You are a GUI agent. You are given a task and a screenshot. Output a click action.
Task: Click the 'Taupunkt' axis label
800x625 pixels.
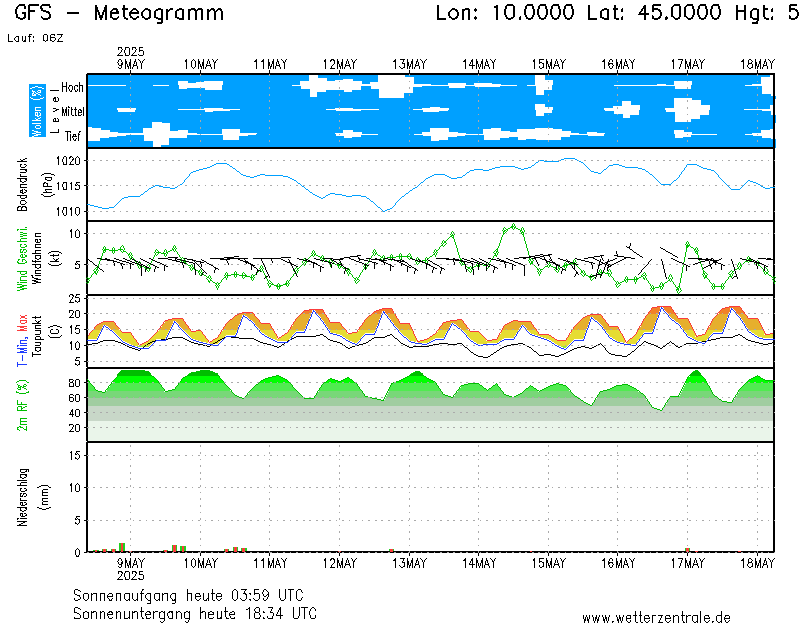tap(36, 336)
